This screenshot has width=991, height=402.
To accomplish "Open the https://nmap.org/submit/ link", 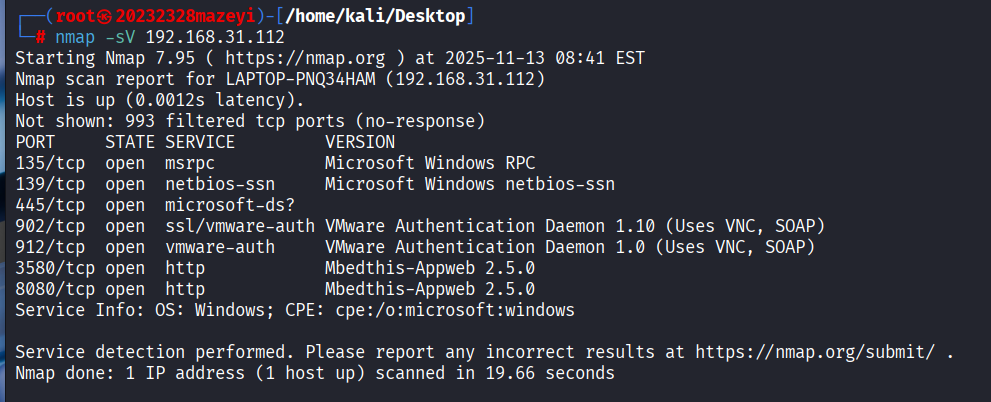I will [x=815, y=353].
